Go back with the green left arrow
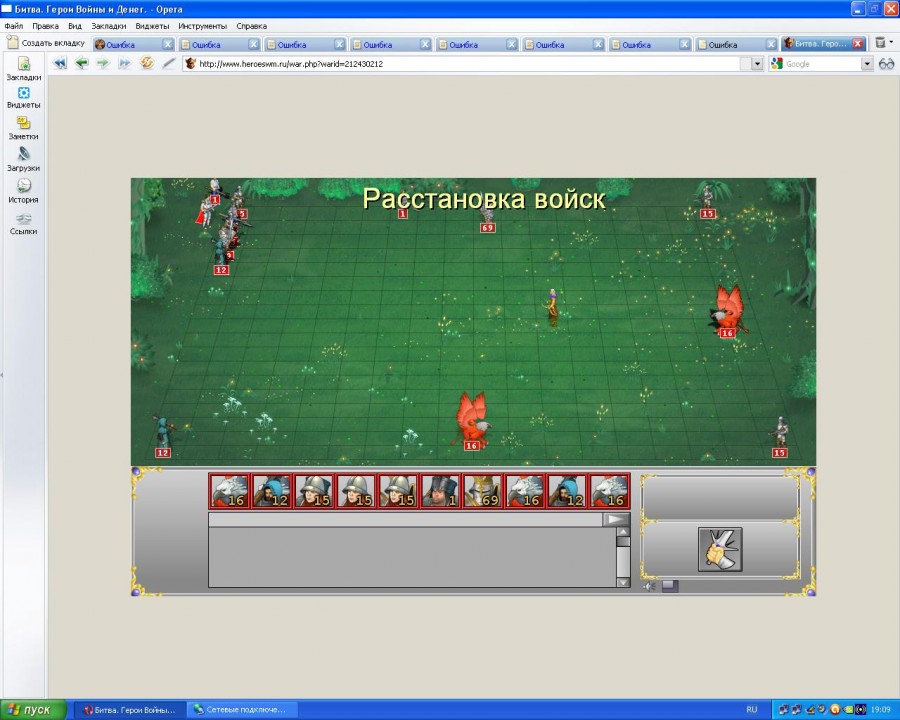This screenshot has height=720, width=900. tap(82, 63)
